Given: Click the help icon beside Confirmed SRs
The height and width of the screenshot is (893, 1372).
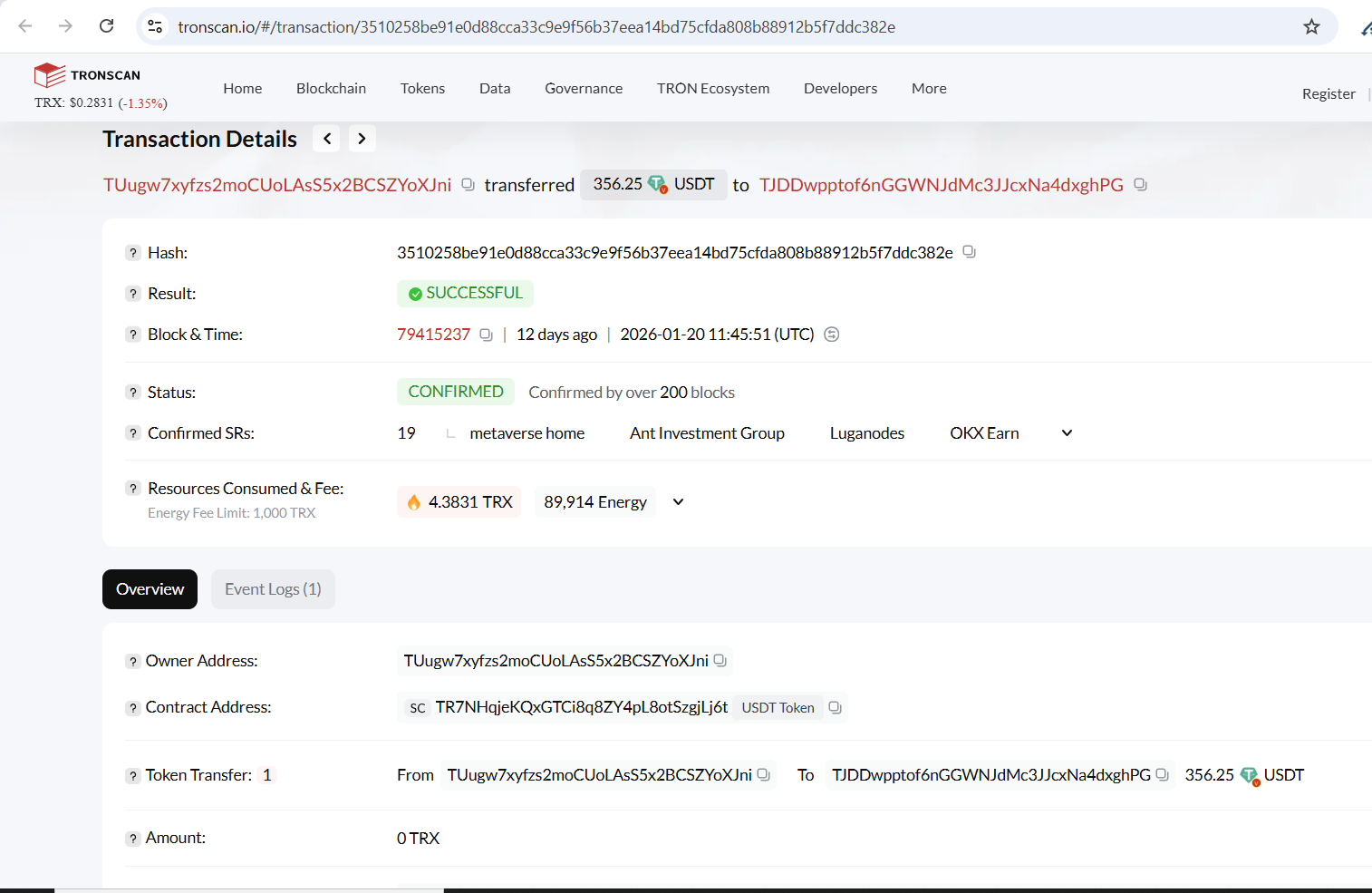Looking at the screenshot, I should [x=133, y=433].
